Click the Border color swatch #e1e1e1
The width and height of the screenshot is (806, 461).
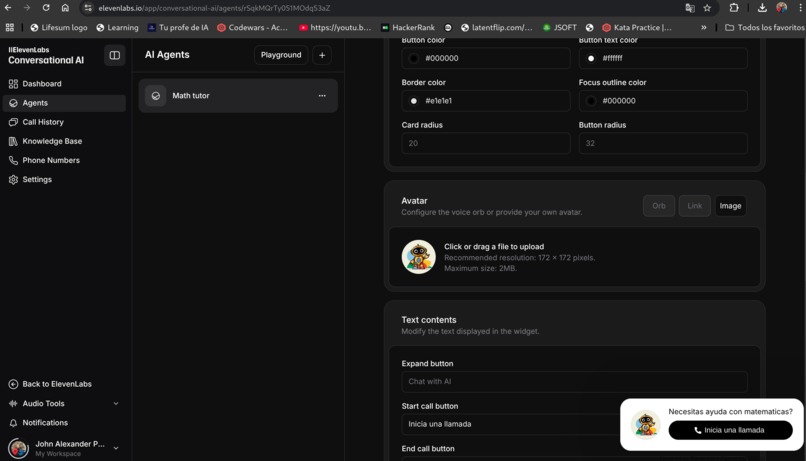[x=413, y=101]
